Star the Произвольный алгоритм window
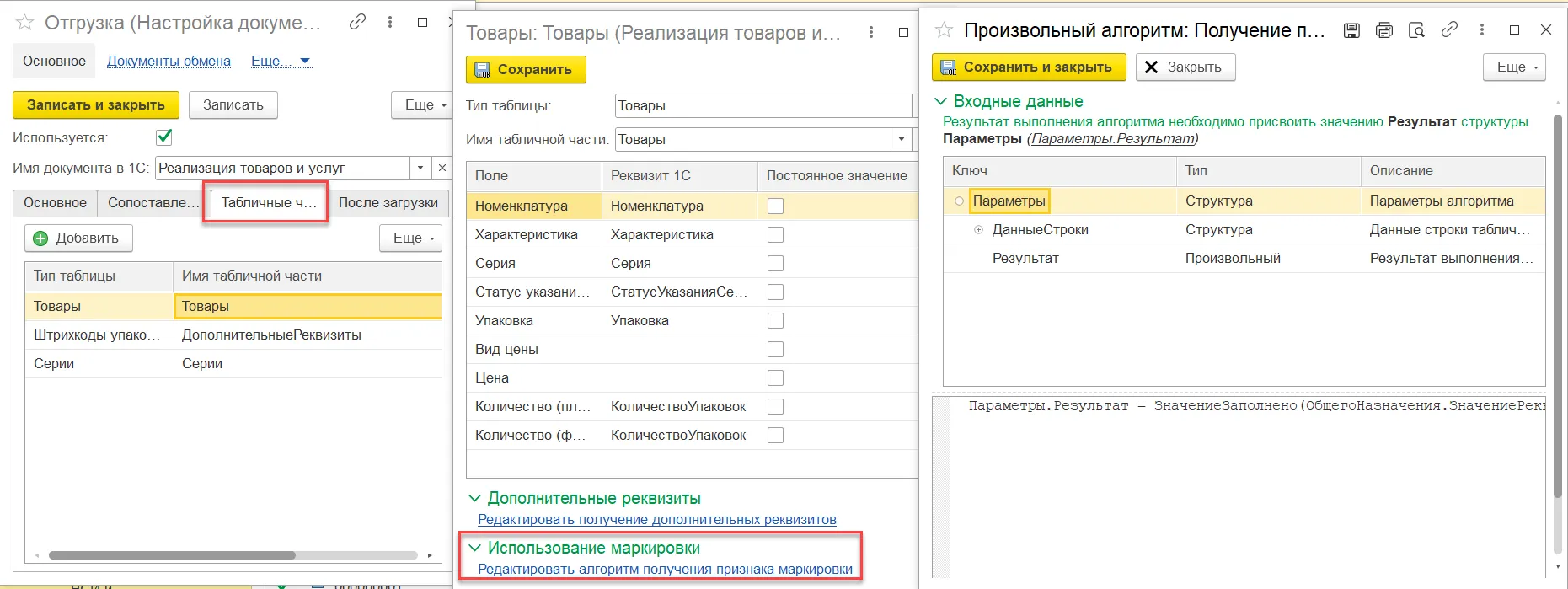 (x=945, y=30)
